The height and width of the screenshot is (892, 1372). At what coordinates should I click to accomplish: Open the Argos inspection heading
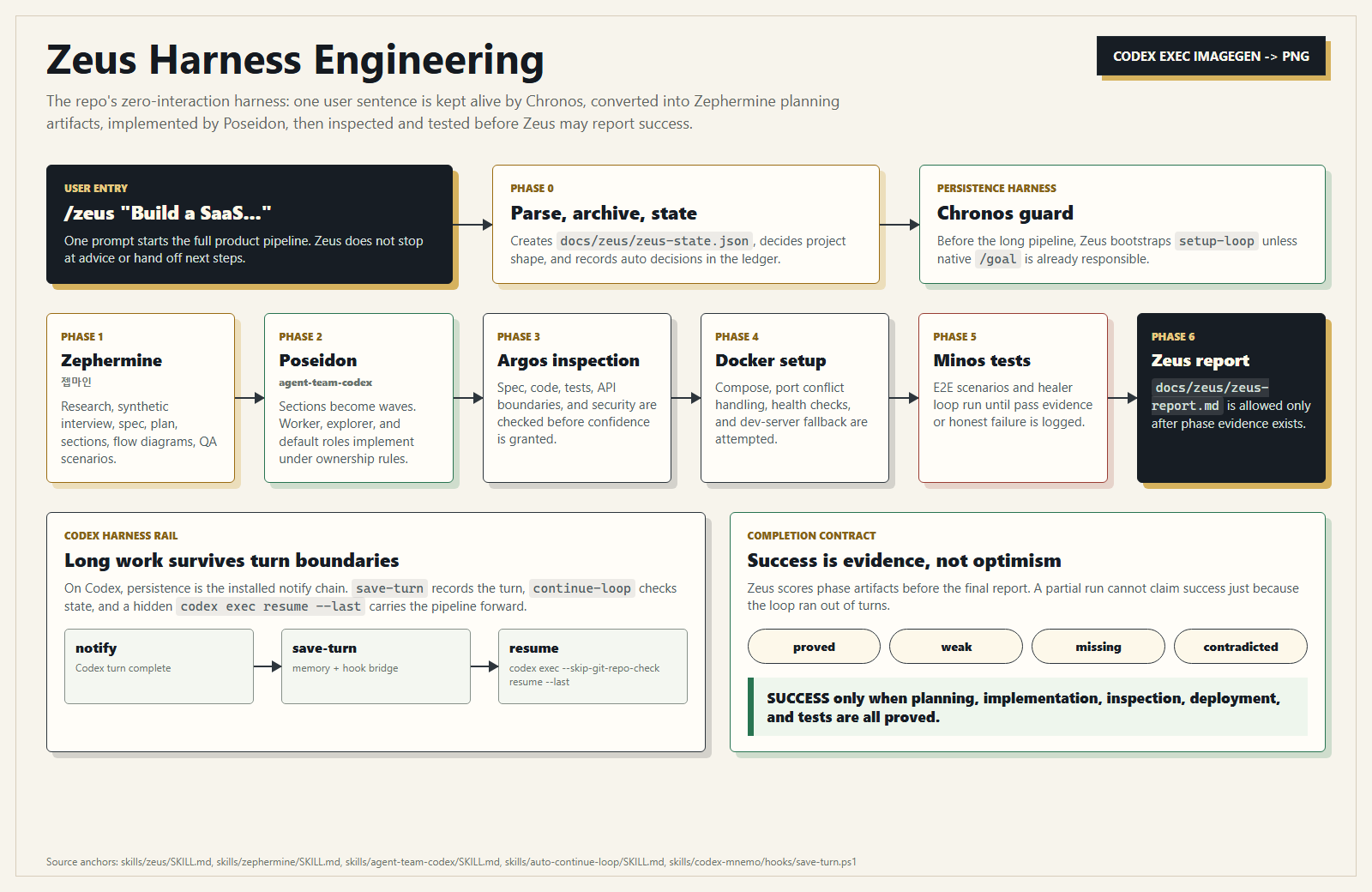(569, 360)
